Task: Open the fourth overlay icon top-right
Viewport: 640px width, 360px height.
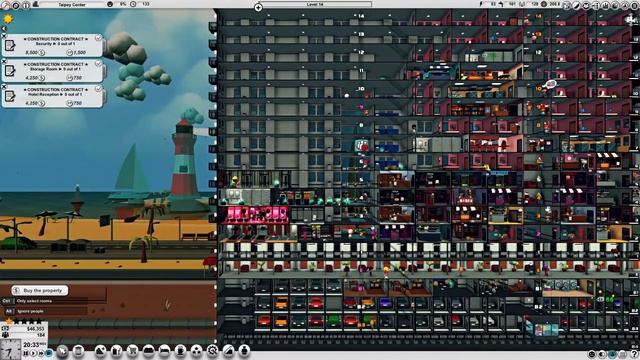Action: click(x=596, y=5)
